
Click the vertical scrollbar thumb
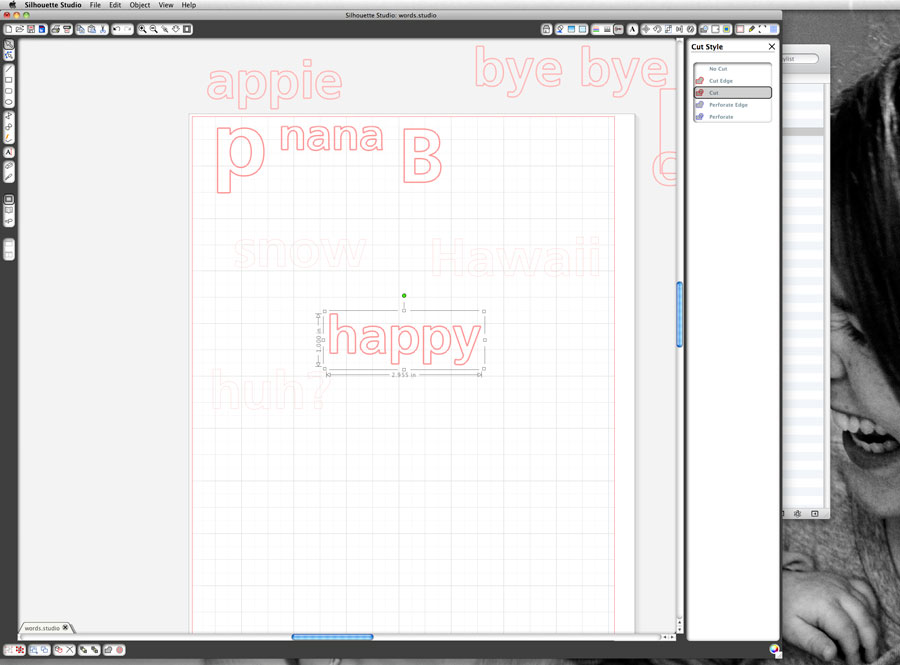point(680,314)
